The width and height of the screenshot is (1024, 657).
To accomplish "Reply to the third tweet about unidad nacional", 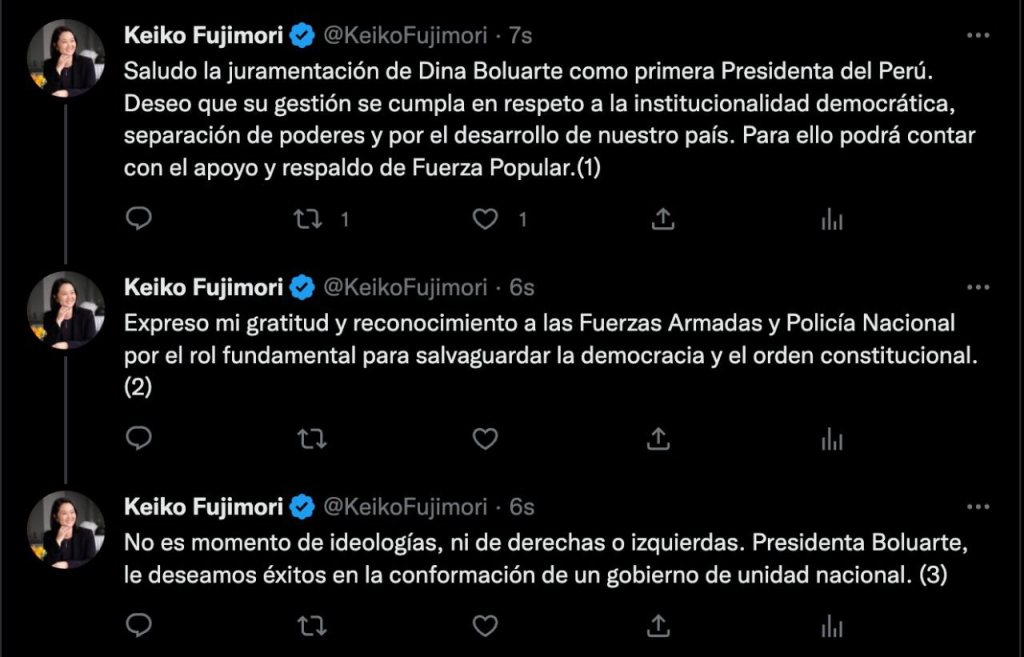I will [140, 626].
